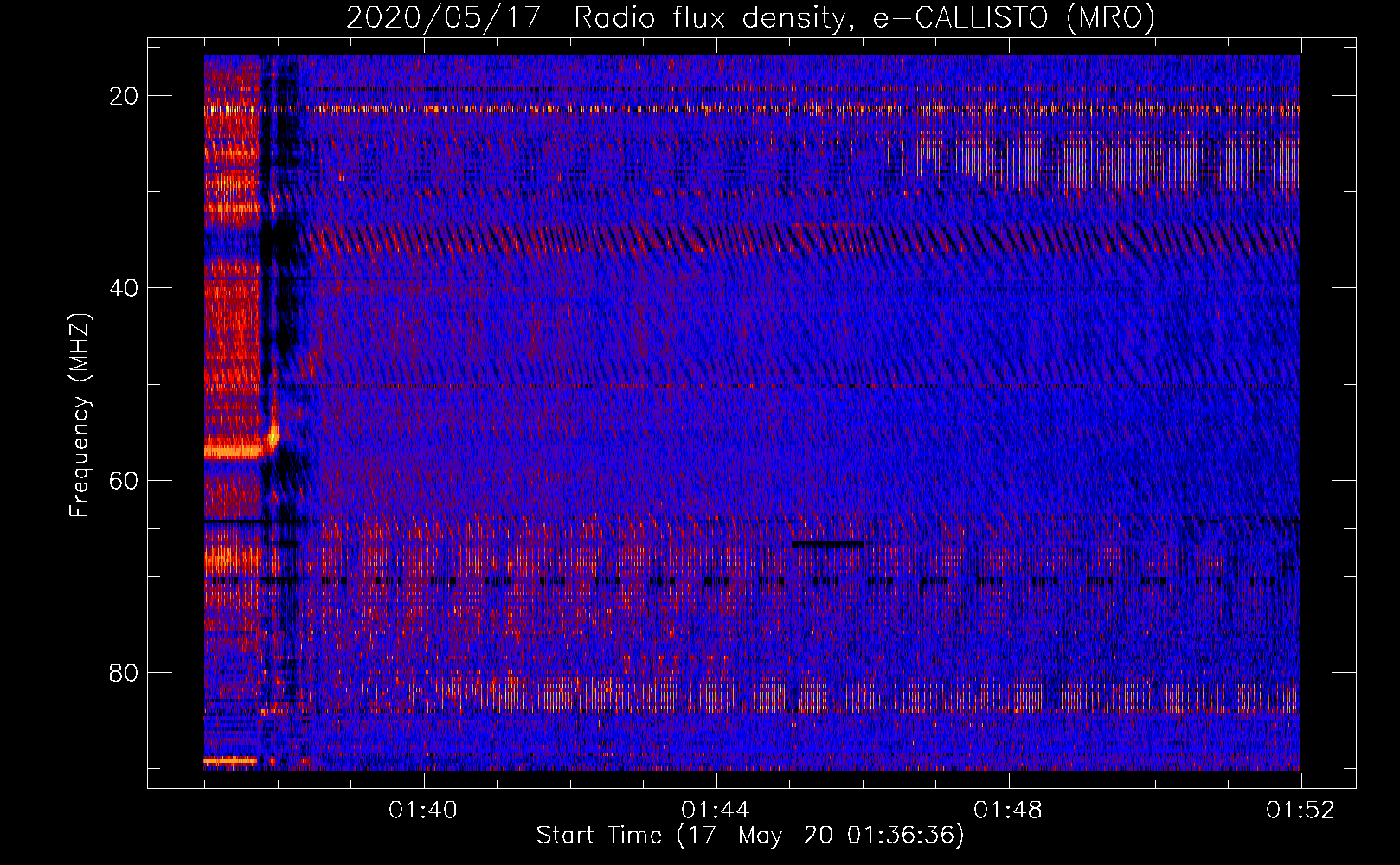
Task: Click the '01:48' time tick label
Action: 1009,811
